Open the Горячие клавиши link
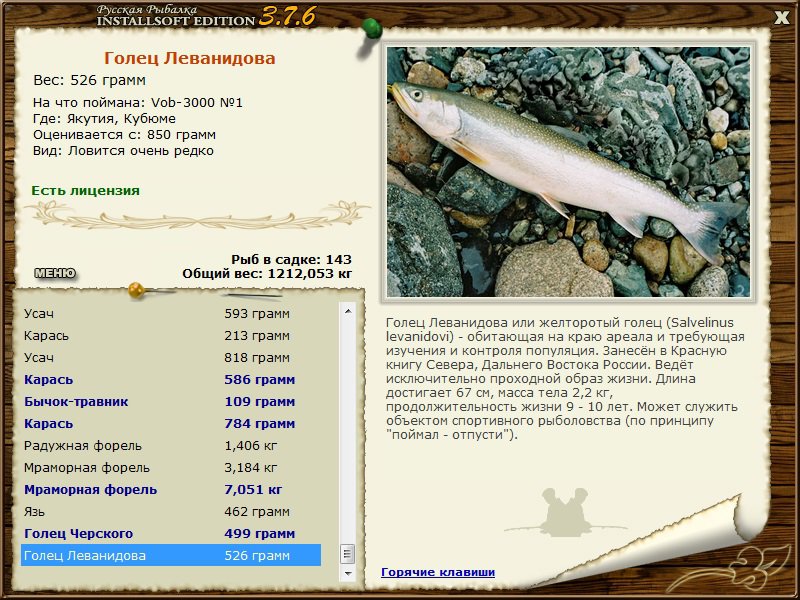Image resolution: width=800 pixels, height=600 pixels. (438, 572)
